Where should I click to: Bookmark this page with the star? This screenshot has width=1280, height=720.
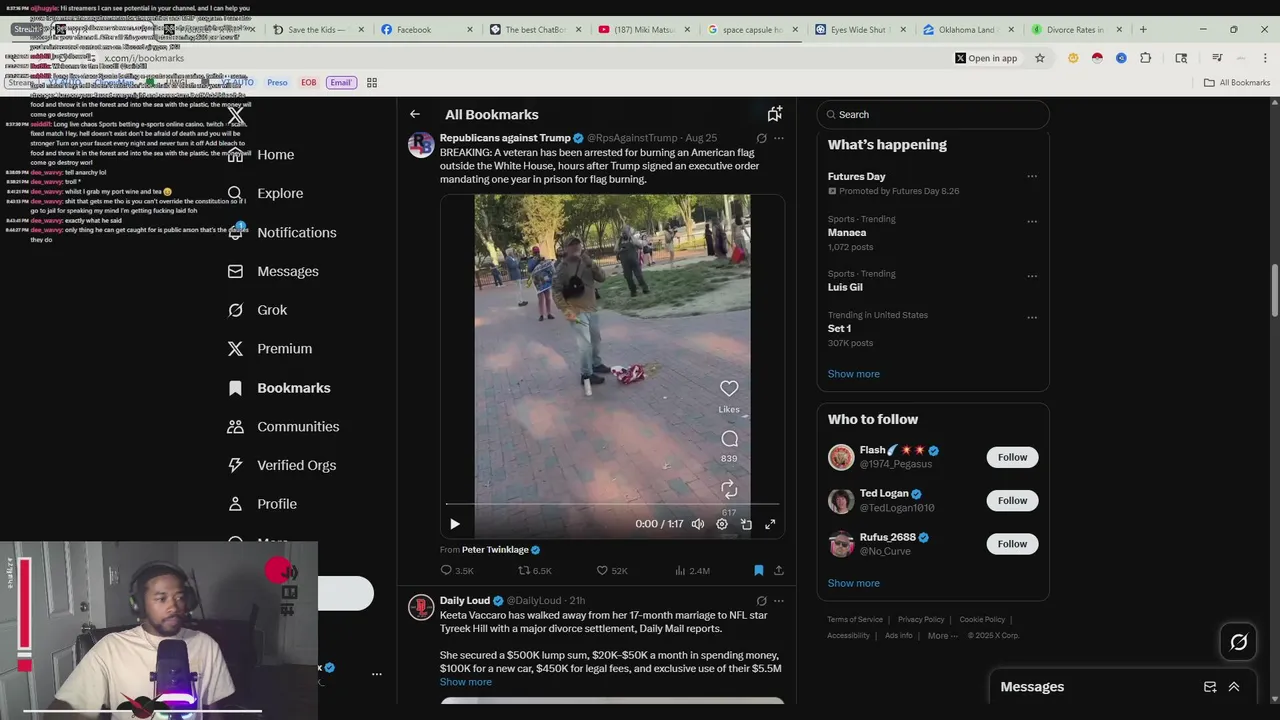[1040, 58]
